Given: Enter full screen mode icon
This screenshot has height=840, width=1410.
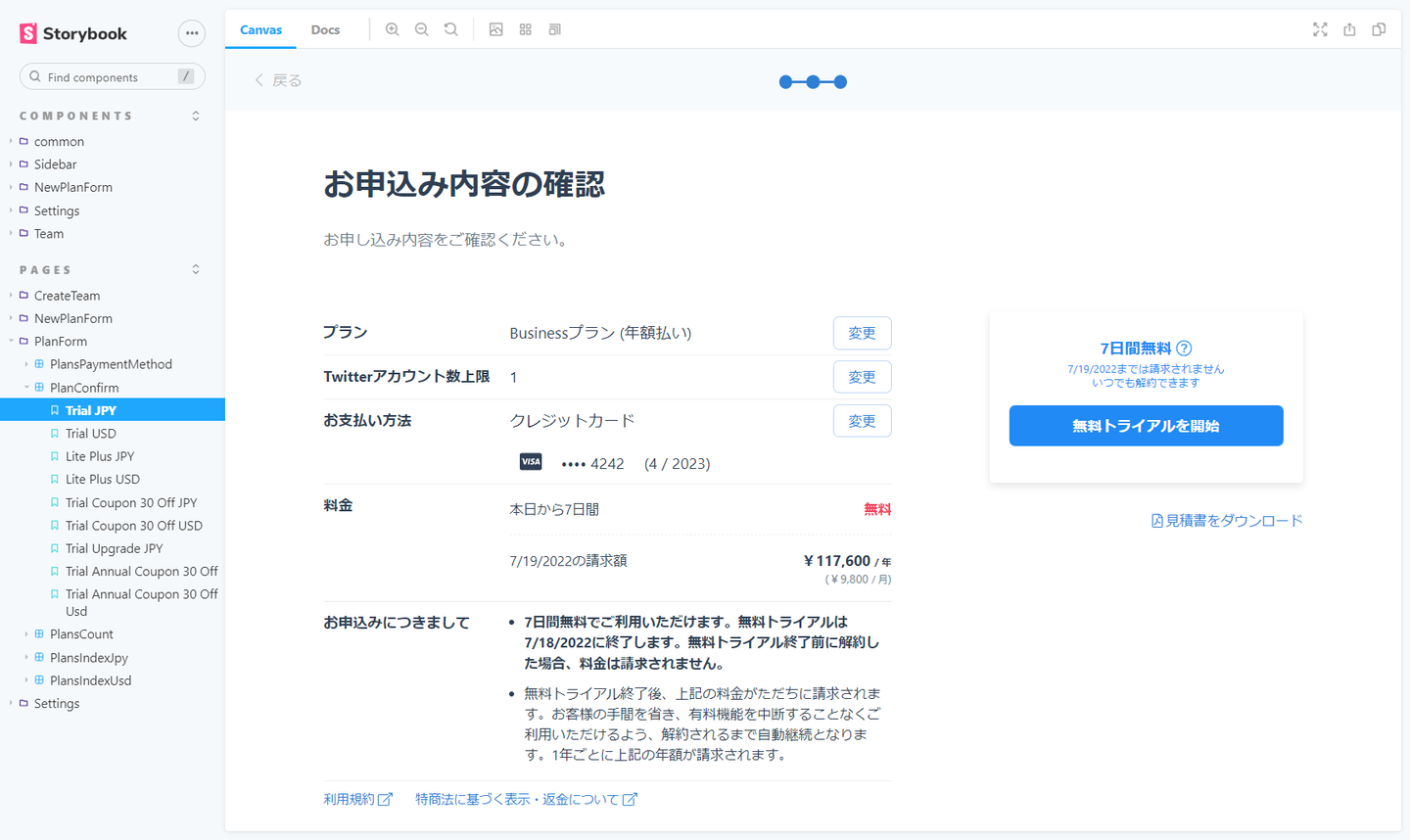Looking at the screenshot, I should (x=1320, y=29).
